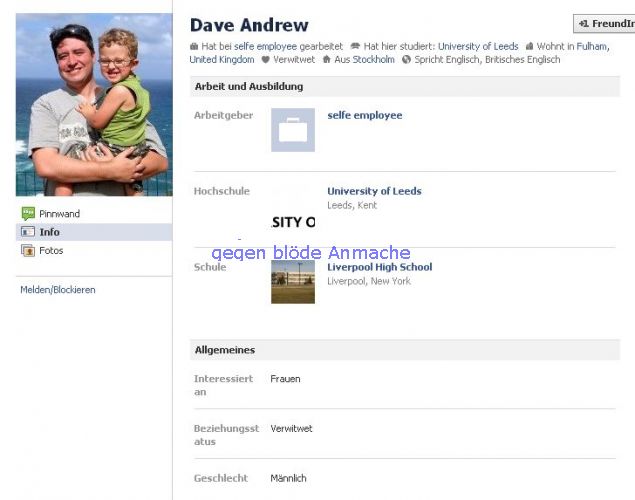Click the FreundIn add friend button
The width and height of the screenshot is (635, 500).
[604, 23]
